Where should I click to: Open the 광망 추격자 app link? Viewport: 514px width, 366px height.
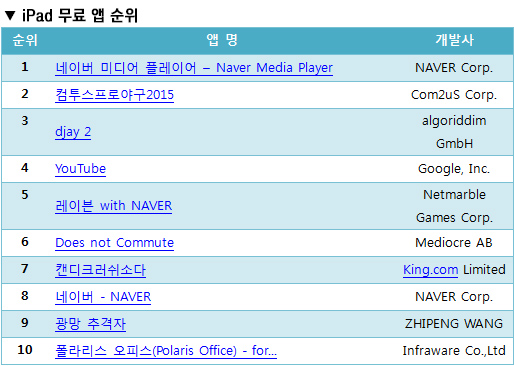(90, 324)
